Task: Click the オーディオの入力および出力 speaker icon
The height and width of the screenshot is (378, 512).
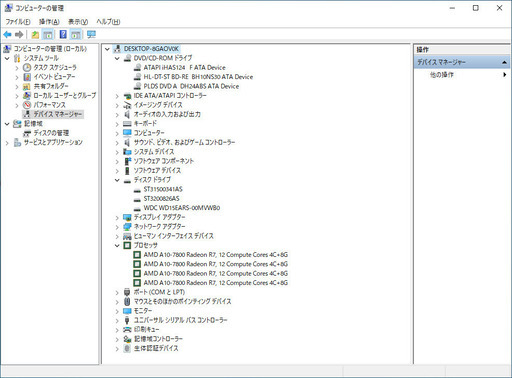Action: pos(127,114)
